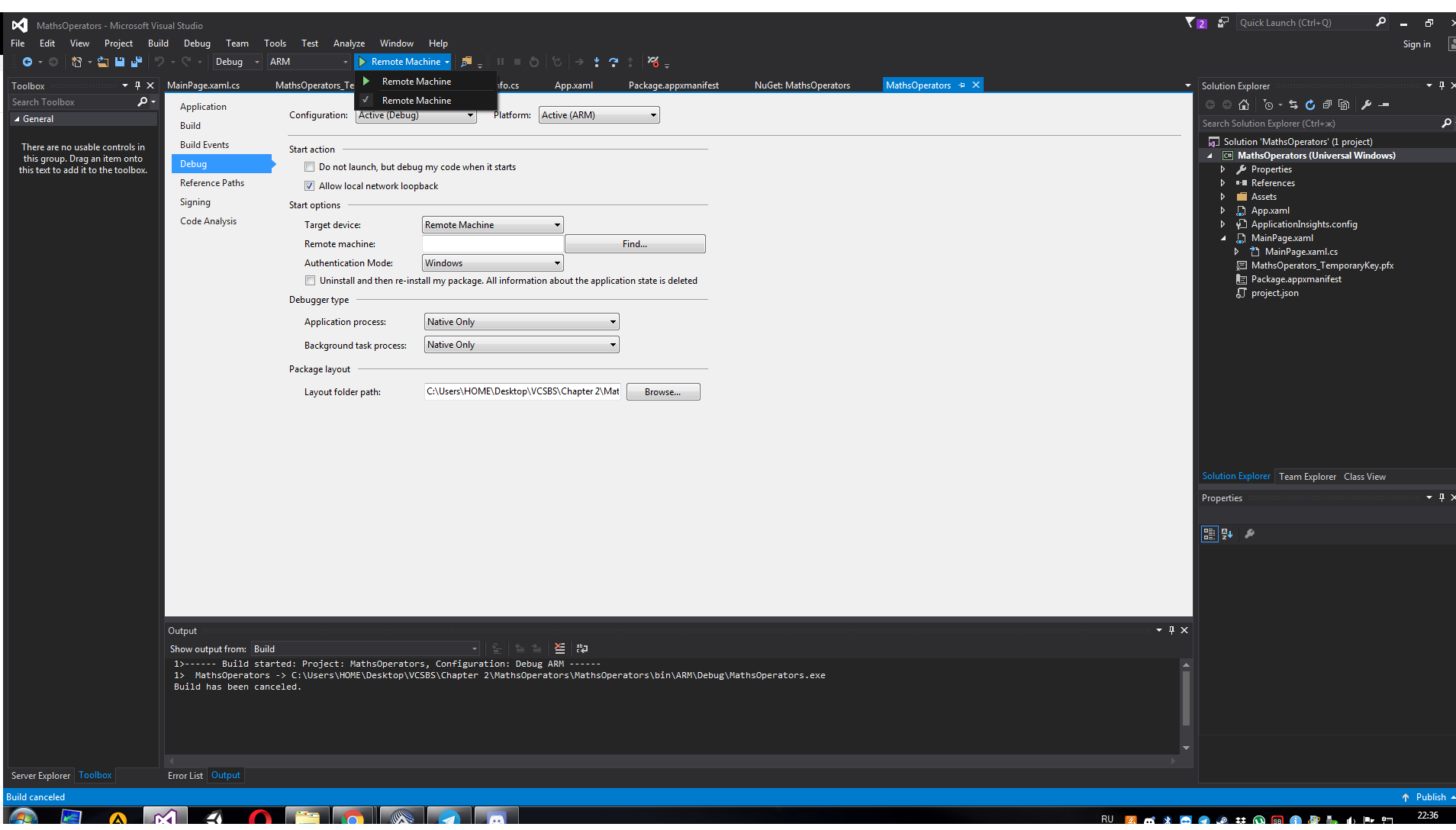
Task: Select the Build Events properties page
Action: pyautogui.click(x=205, y=145)
